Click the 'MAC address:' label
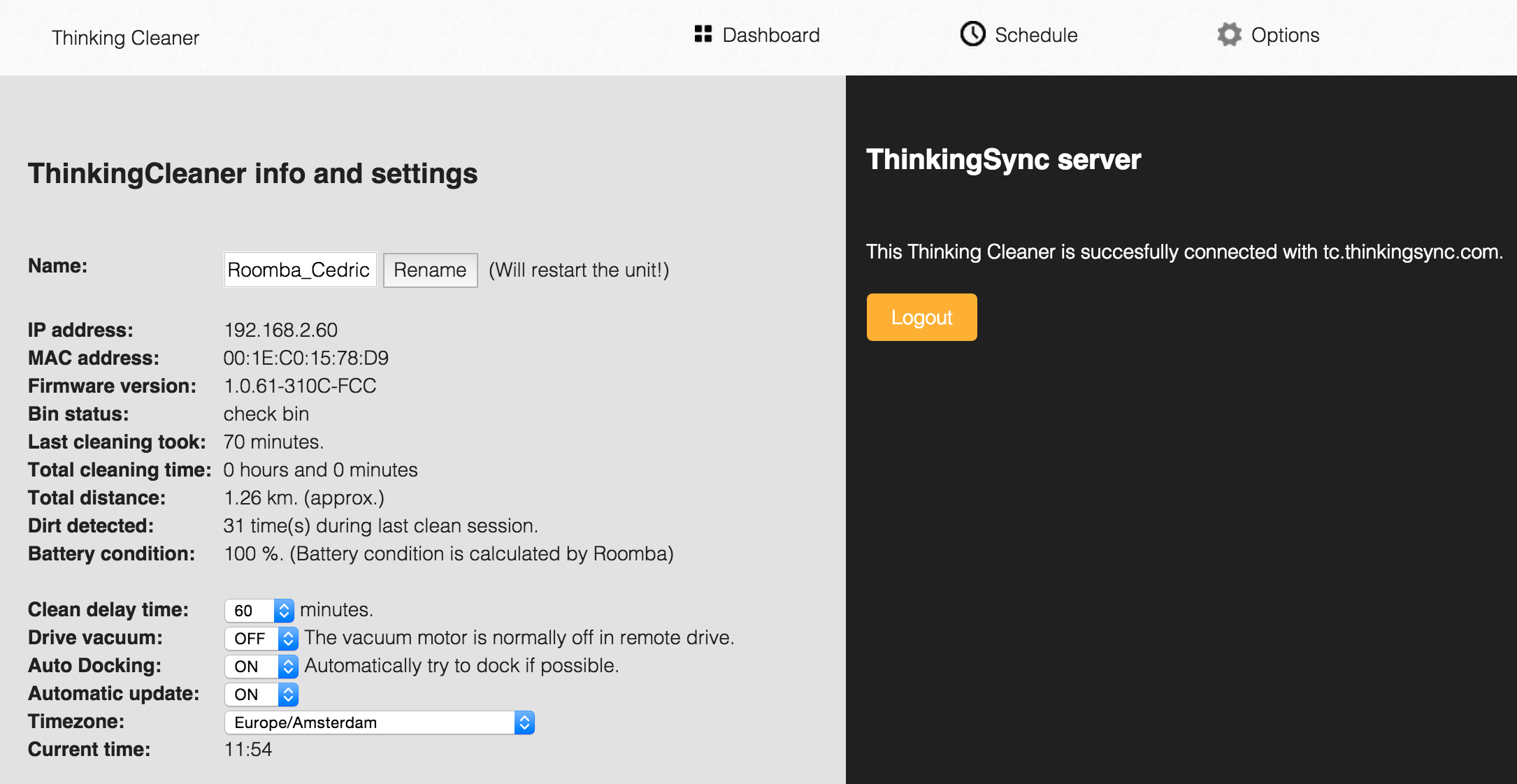This screenshot has height=784, width=1517. click(x=94, y=358)
